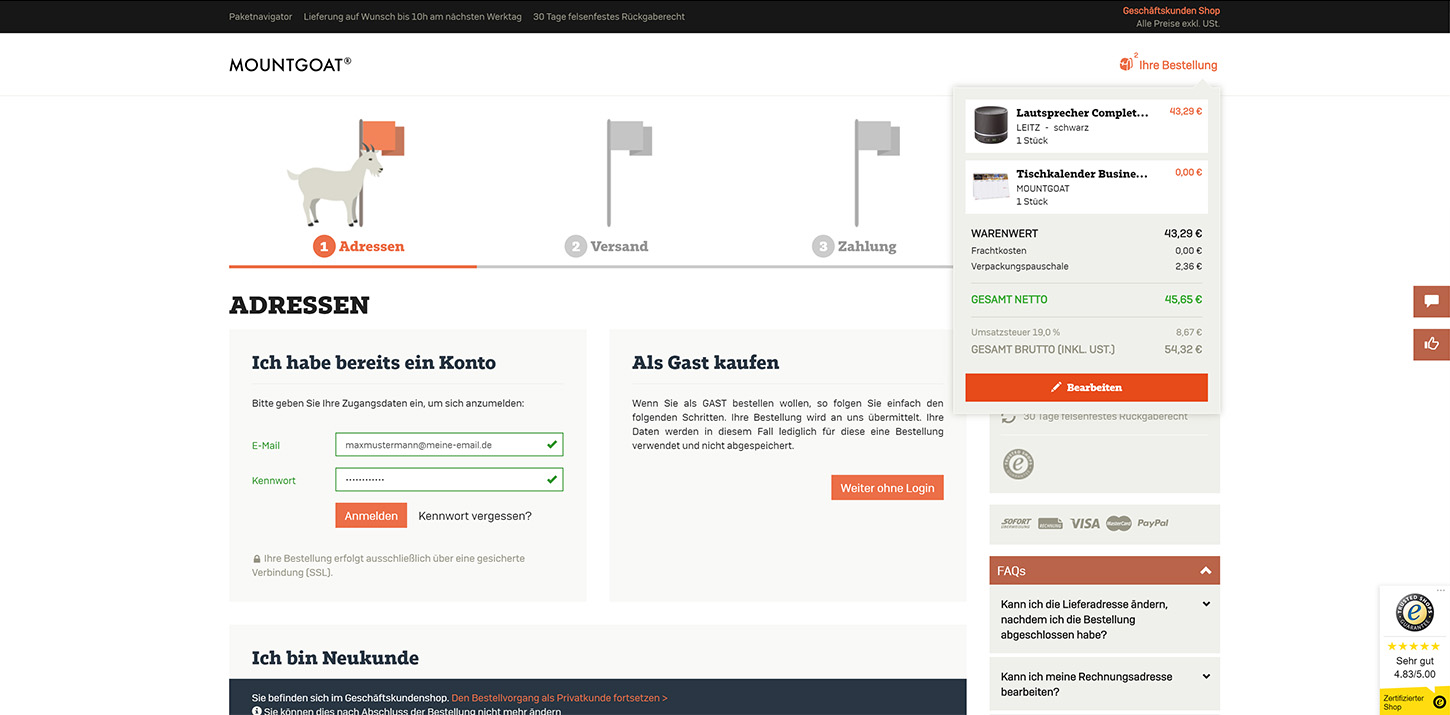This screenshot has height=715, width=1450.
Task: Click the Anmelden button
Action: tap(371, 516)
